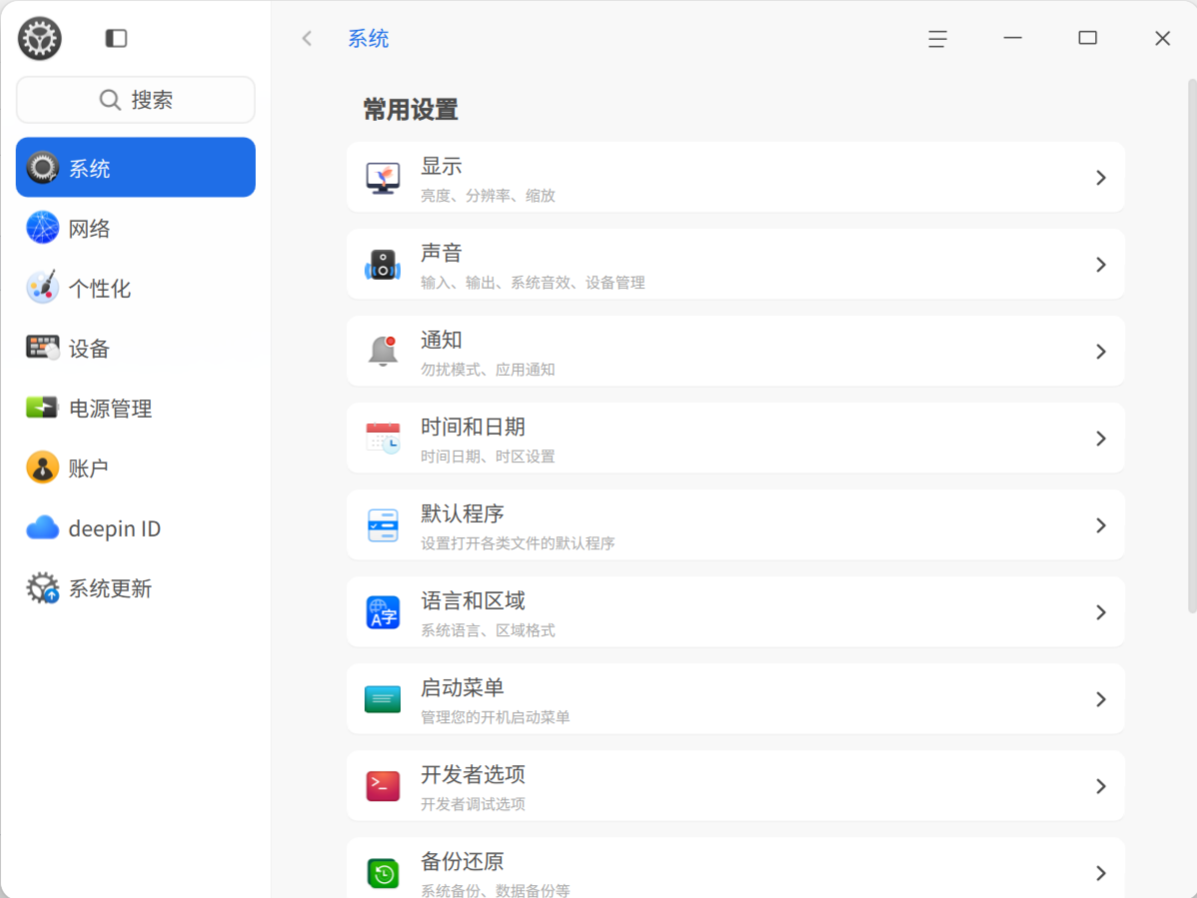Click the 个性化 palette icon in sidebar
This screenshot has width=1197, height=898.
pyautogui.click(x=43, y=288)
